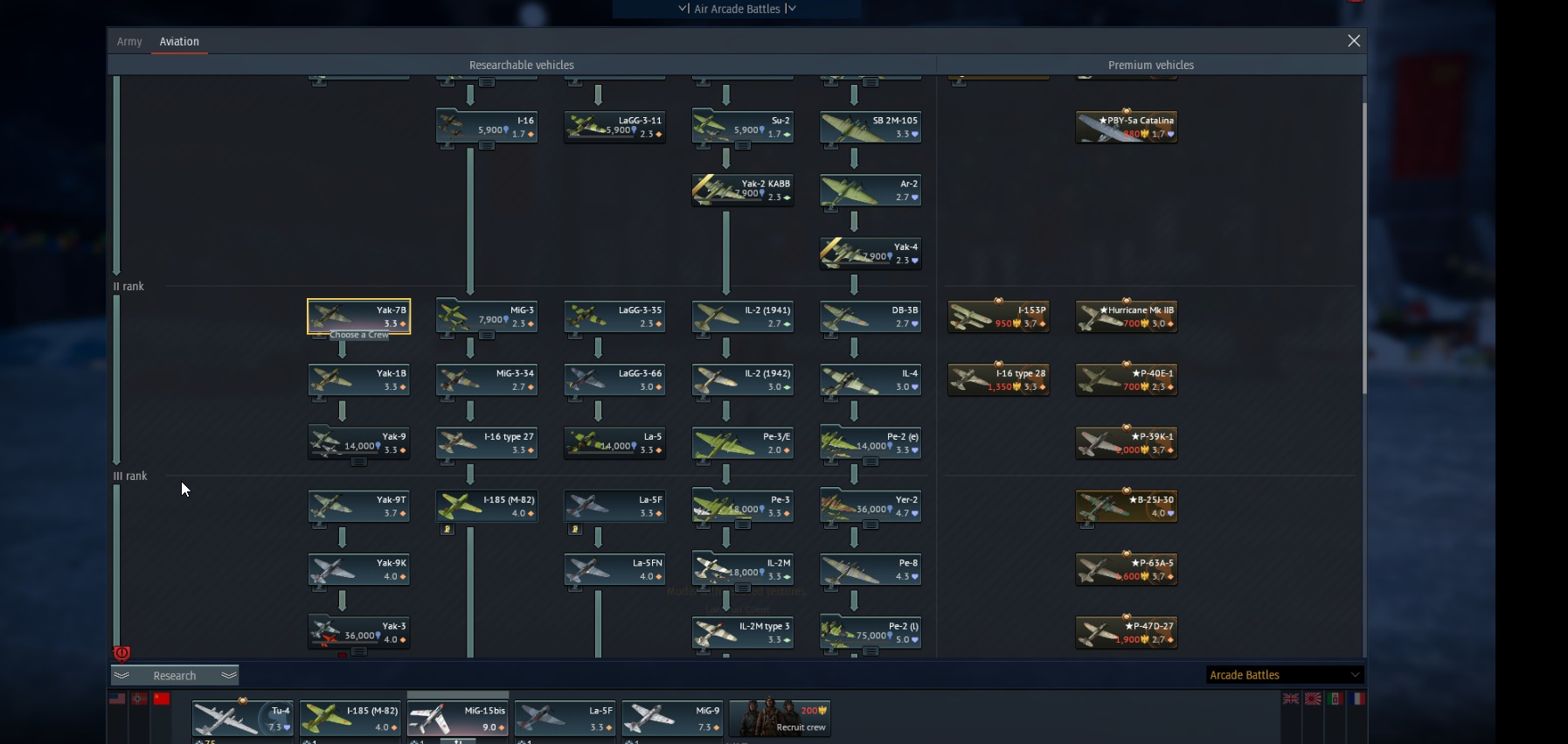Screen dimensions: 1568x744
Task: Select the LaGG-3-35 aircraft card
Action: (x=614, y=316)
